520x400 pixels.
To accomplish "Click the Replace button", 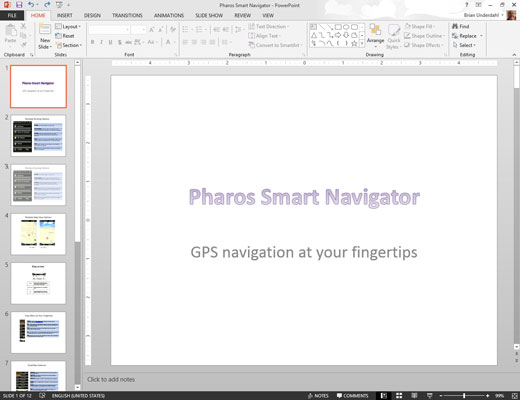I will [464, 36].
